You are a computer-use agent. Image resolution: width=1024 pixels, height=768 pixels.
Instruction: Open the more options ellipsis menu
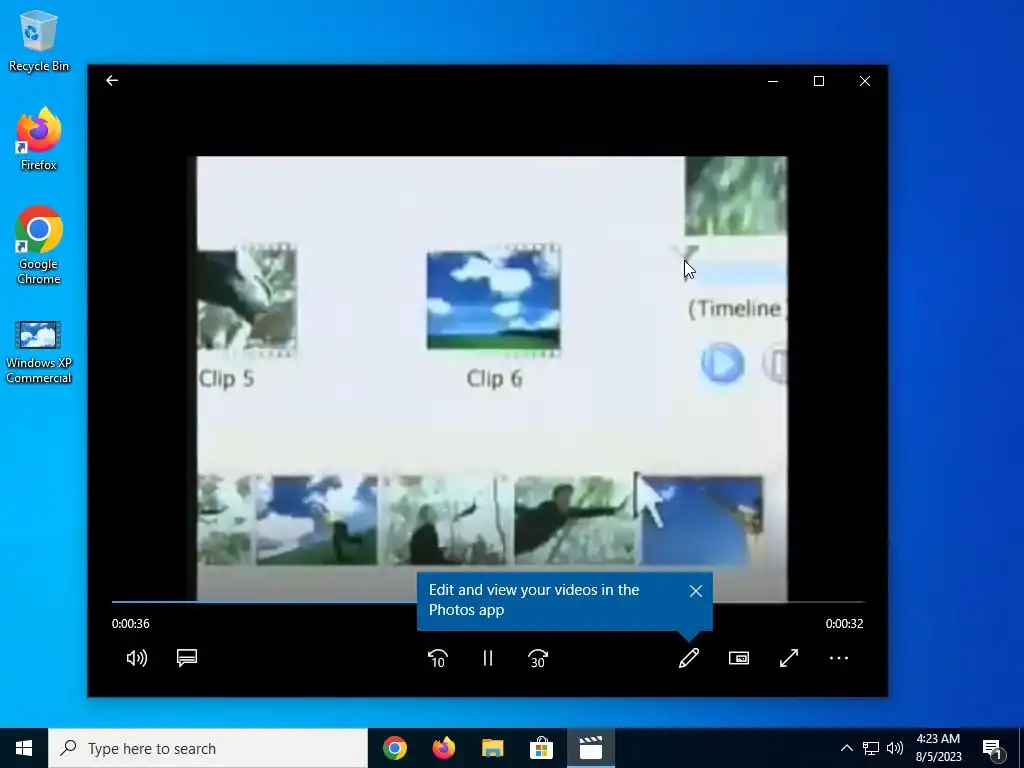[x=839, y=658]
